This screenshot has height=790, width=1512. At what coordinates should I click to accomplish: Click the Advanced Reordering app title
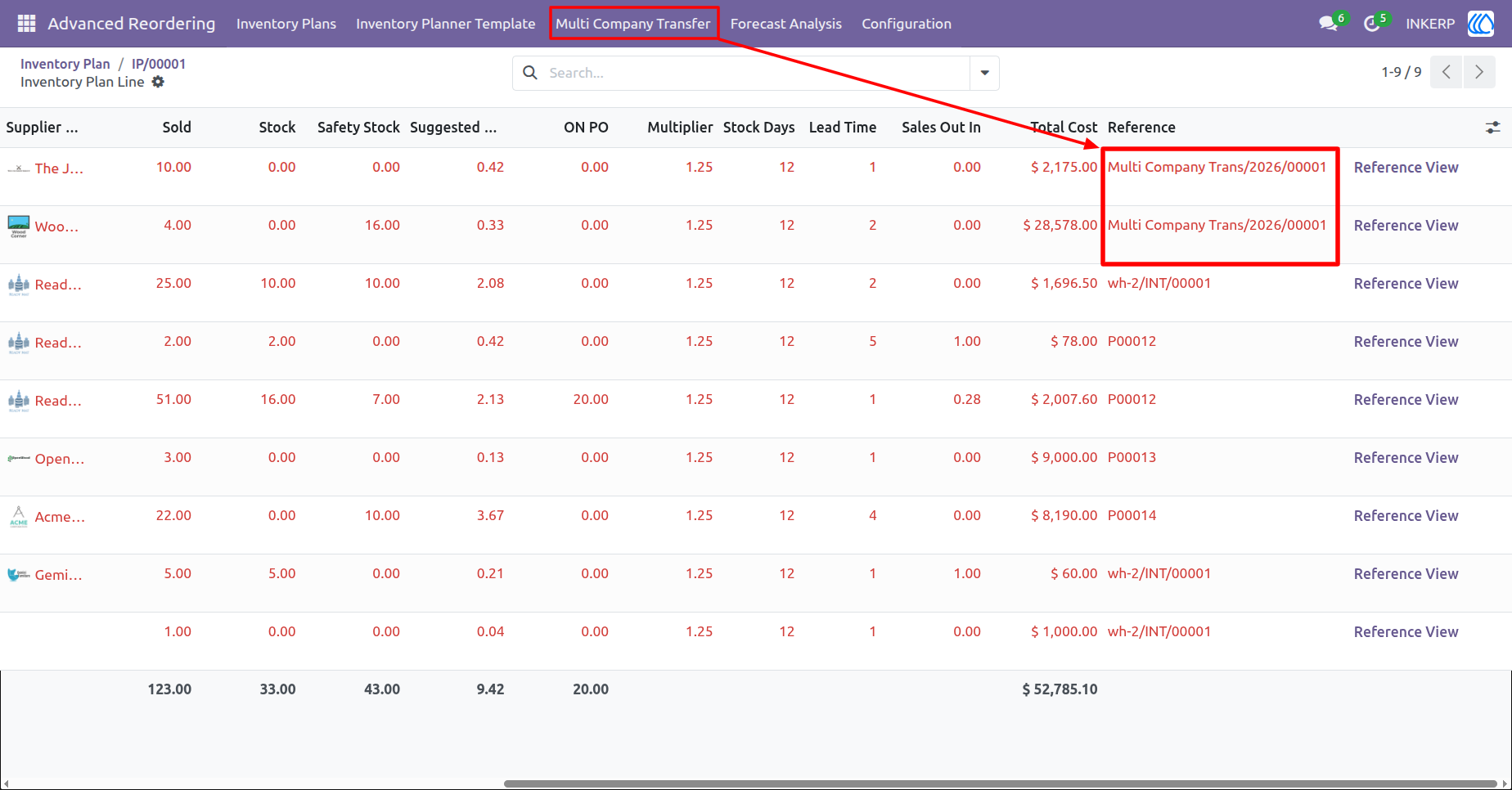132,24
